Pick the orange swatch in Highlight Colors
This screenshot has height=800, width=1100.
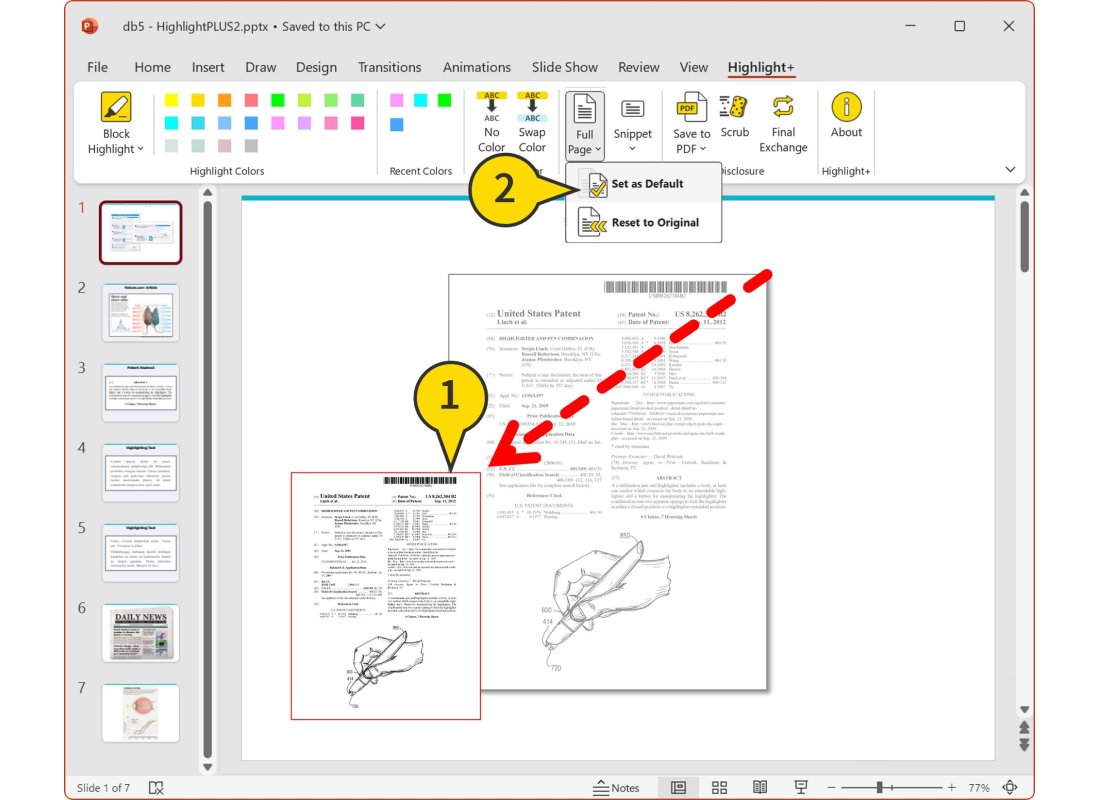(x=224, y=100)
